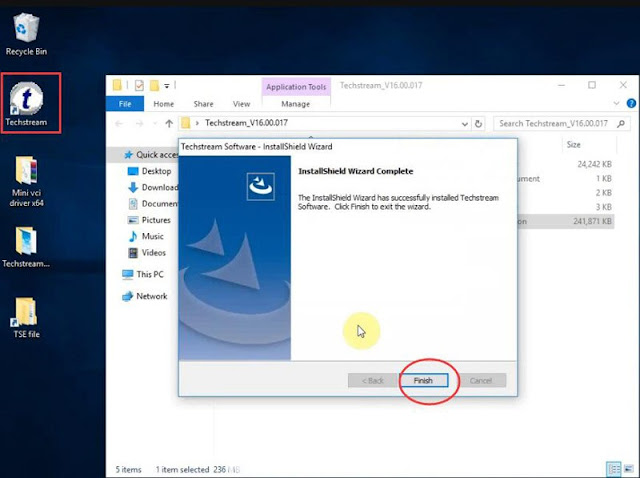The width and height of the screenshot is (640, 478).
Task: Minimize the Explorer window
Action: tap(562, 85)
